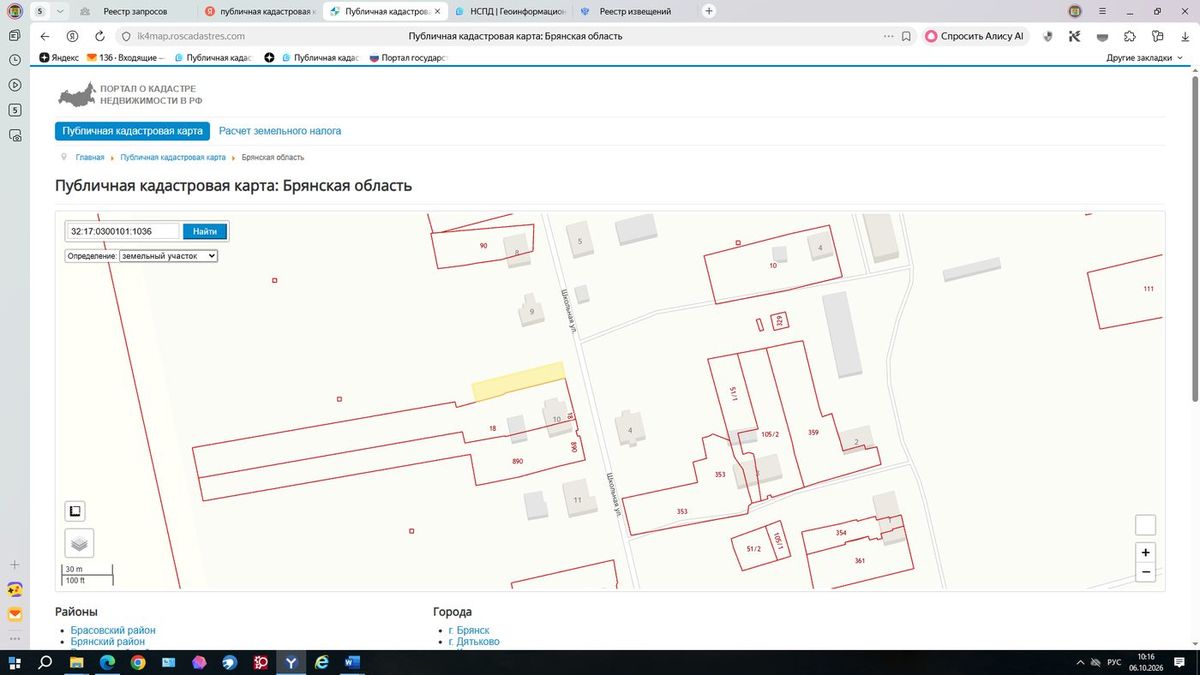Switch to the Реестр запросов tab
Viewport: 1200px width, 675px height.
pyautogui.click(x=135, y=11)
